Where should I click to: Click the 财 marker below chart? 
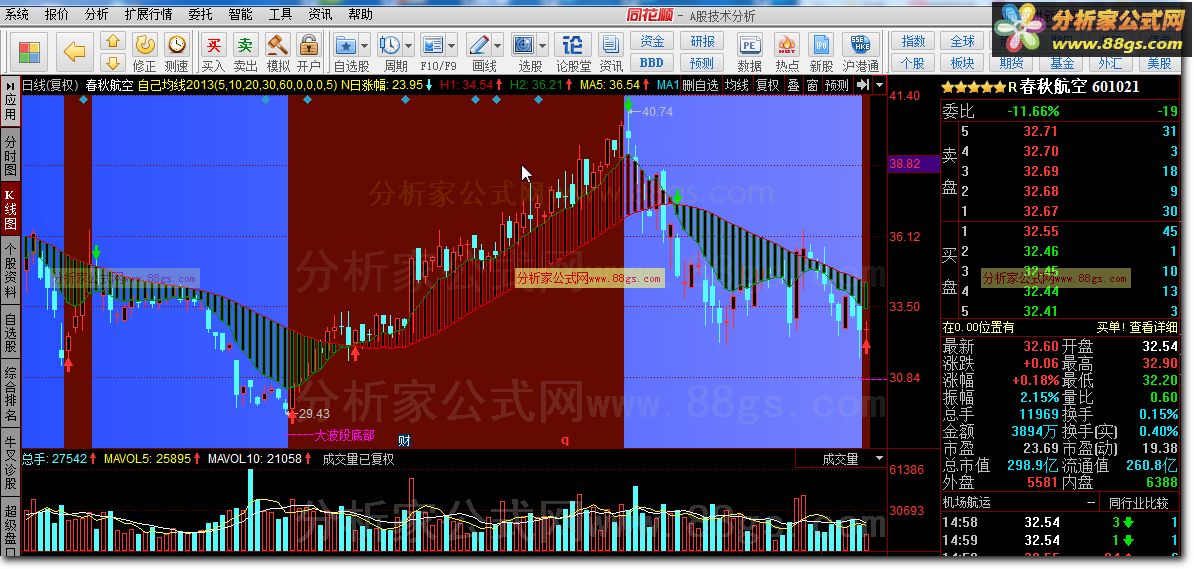405,440
